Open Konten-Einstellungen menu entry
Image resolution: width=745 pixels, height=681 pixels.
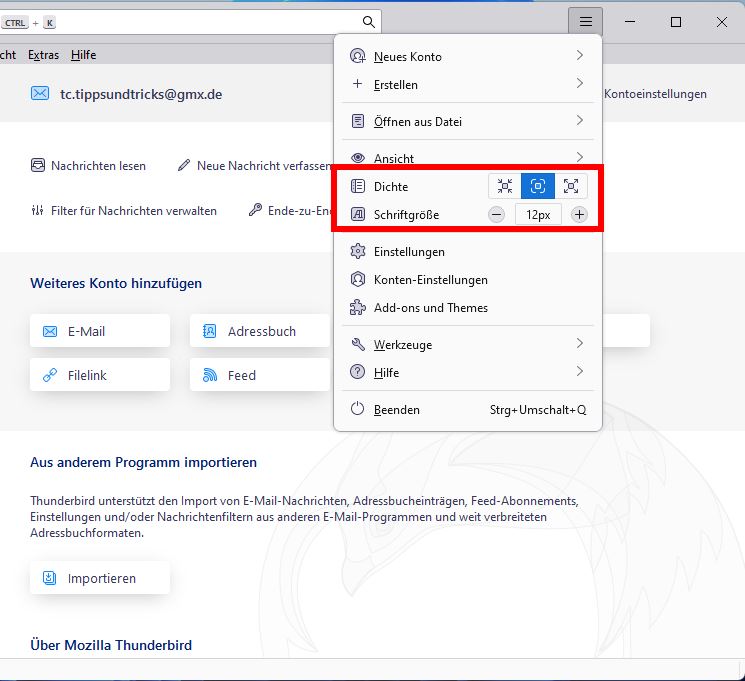(x=430, y=280)
